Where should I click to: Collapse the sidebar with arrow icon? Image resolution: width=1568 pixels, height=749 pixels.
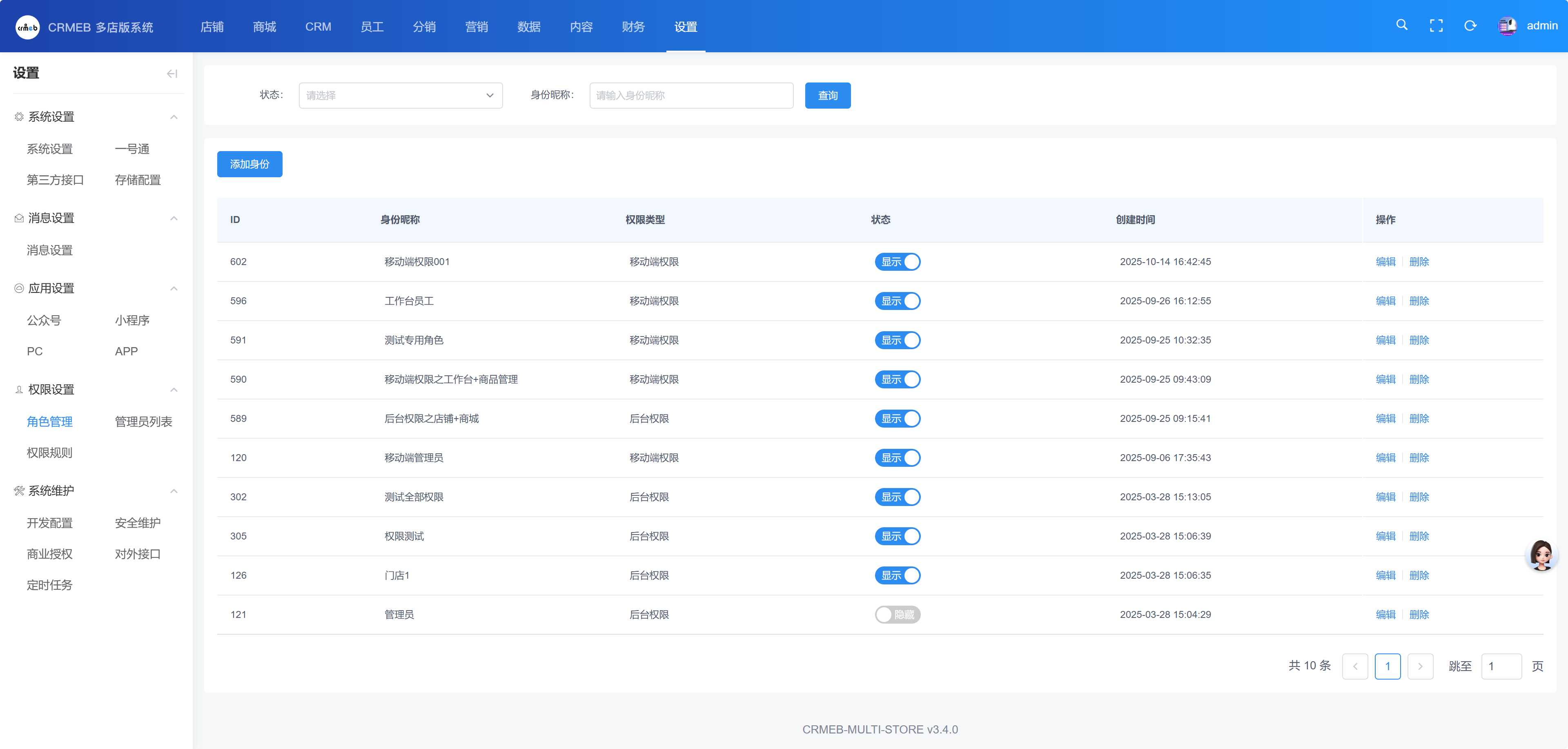[x=171, y=74]
